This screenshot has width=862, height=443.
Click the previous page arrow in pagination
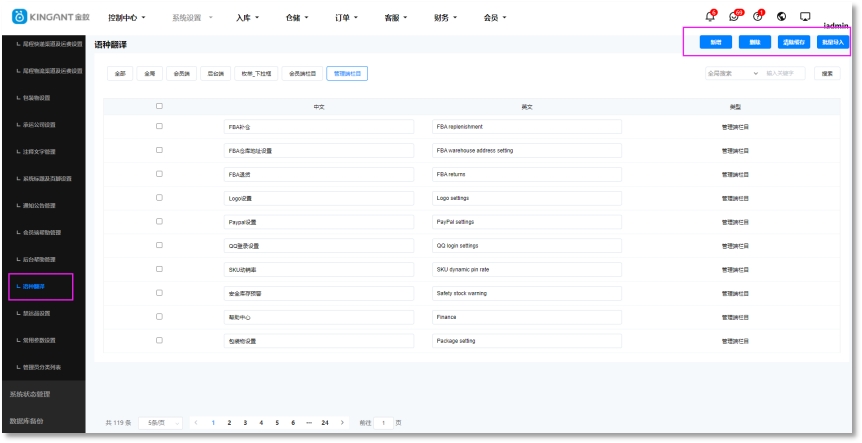(x=196, y=423)
